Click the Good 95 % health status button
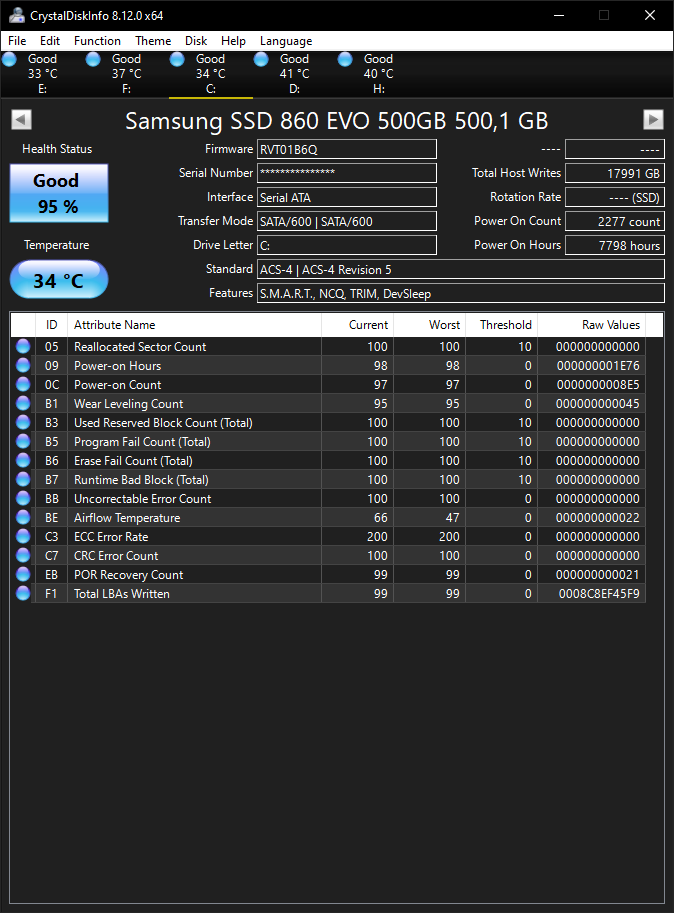 pyautogui.click(x=59, y=193)
